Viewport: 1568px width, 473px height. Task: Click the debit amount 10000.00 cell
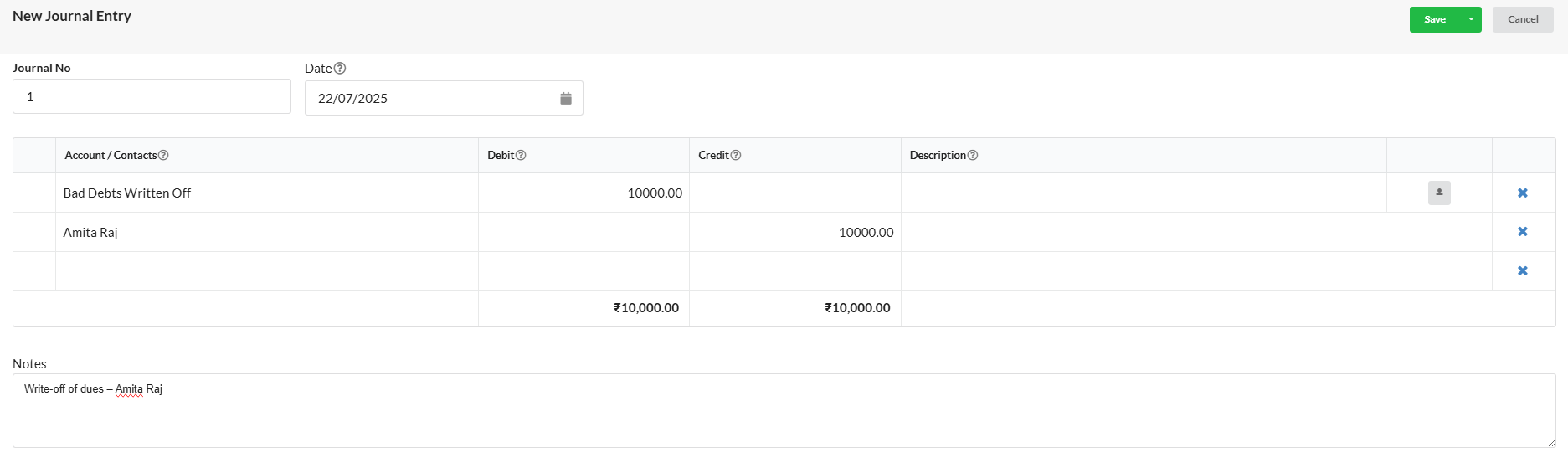coord(584,193)
